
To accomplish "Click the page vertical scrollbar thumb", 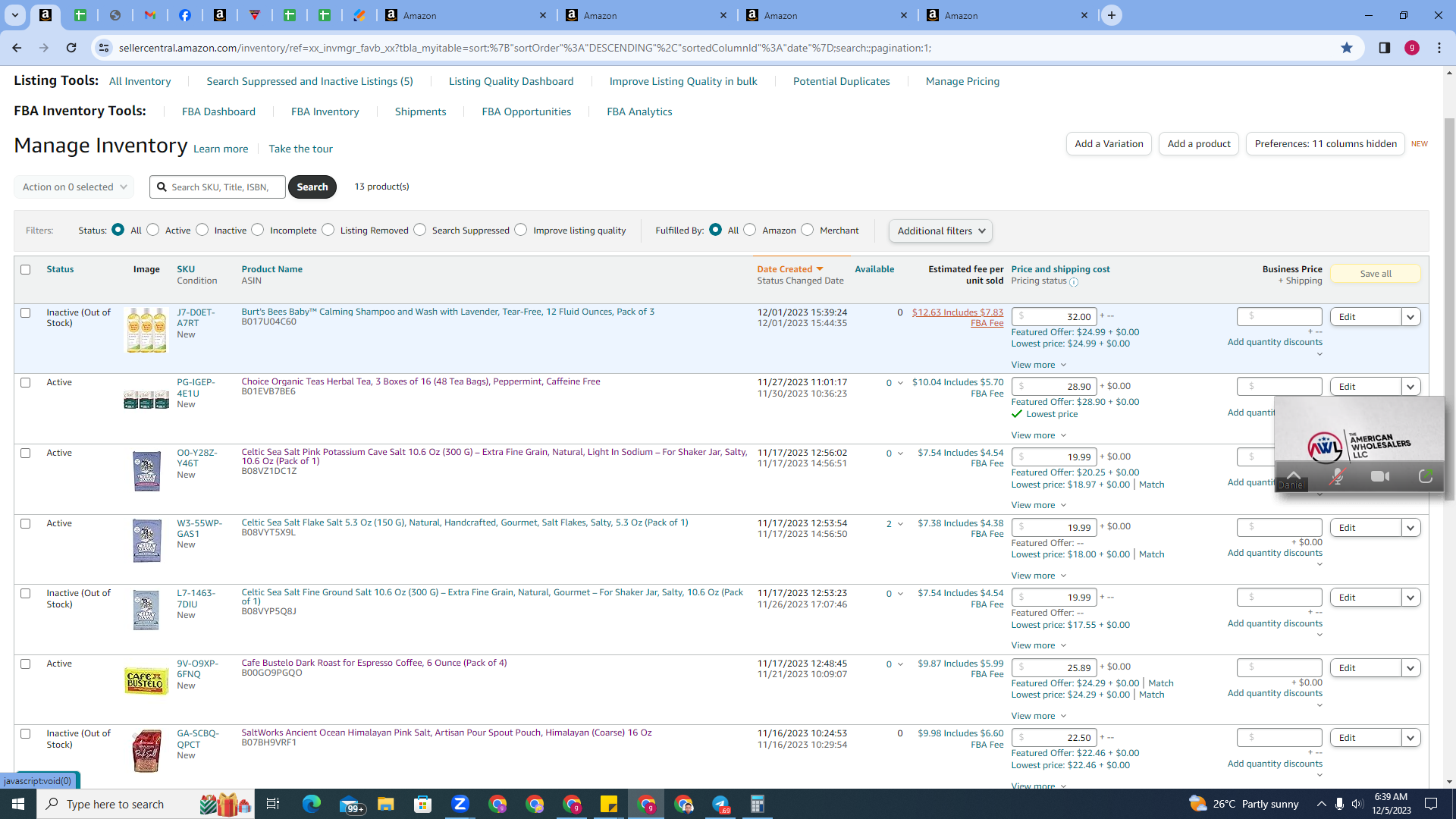I will [1450, 309].
